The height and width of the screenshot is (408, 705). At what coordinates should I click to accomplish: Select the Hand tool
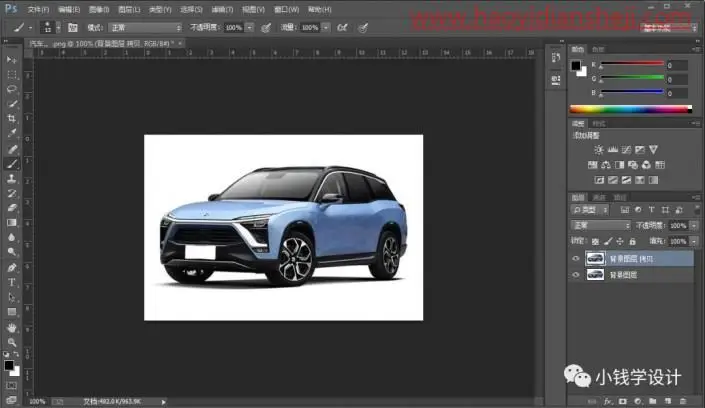12,327
